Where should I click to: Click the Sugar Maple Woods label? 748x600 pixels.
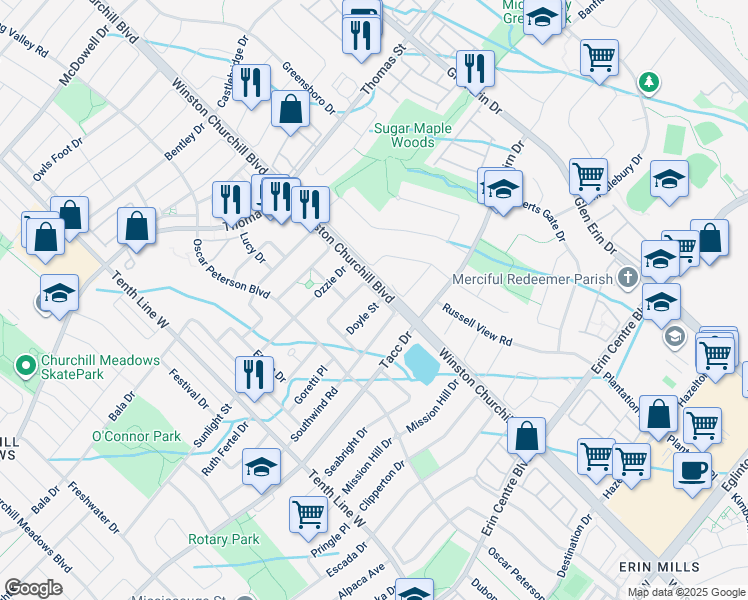click(412, 135)
